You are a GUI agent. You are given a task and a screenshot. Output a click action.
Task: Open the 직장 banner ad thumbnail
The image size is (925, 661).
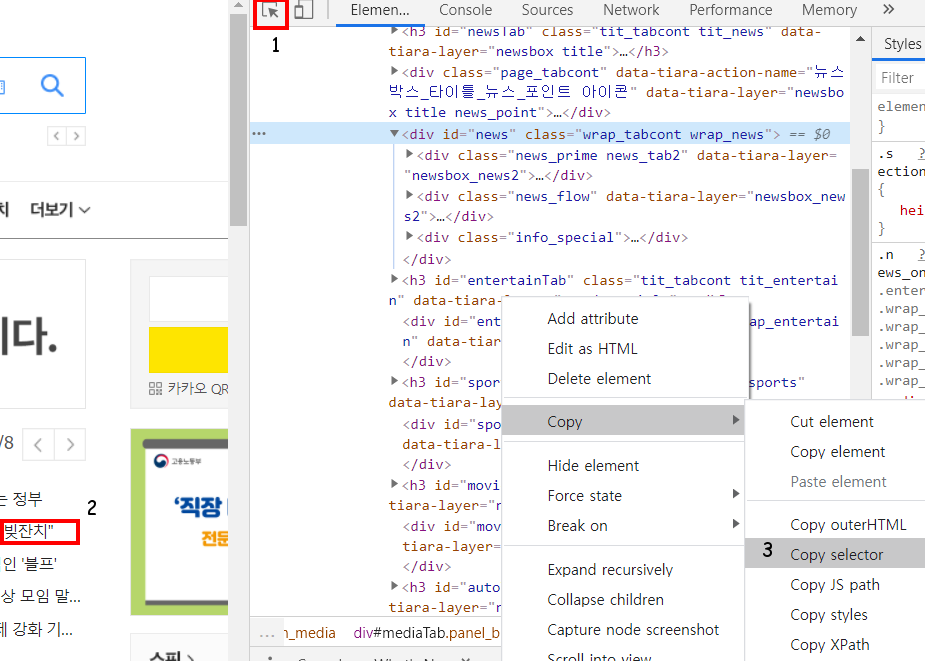point(179,522)
